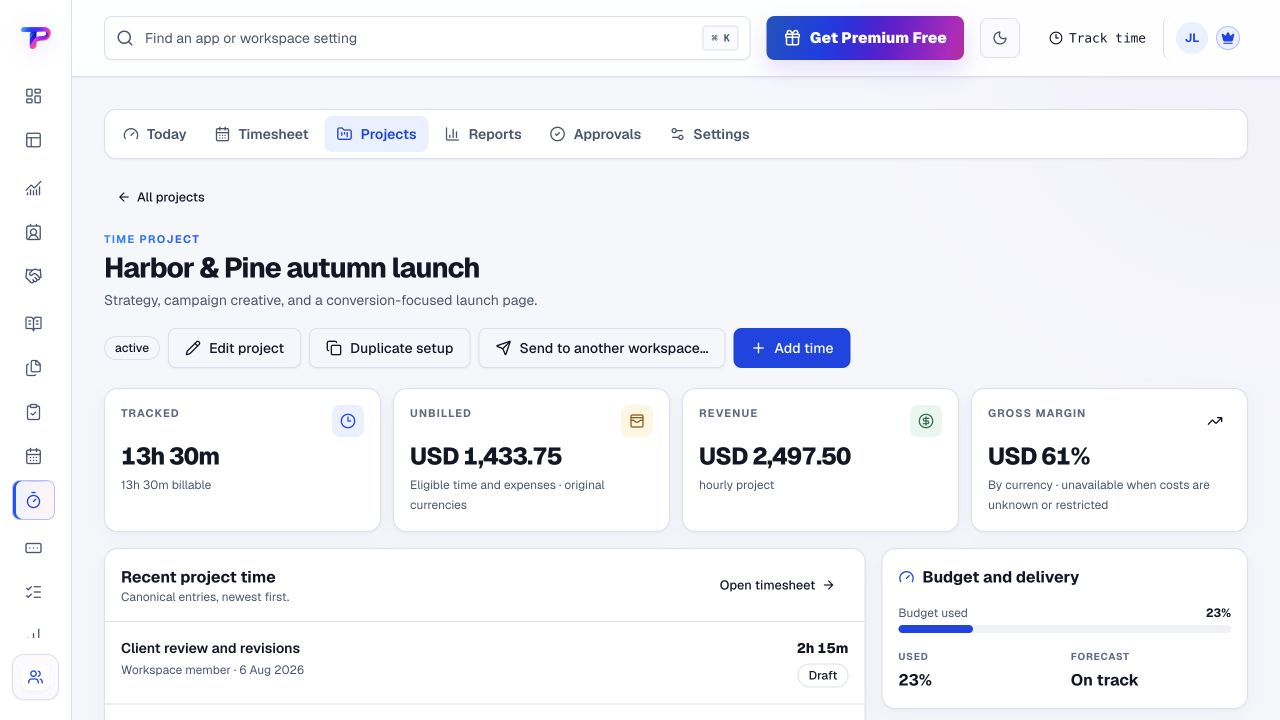
Task: Select the stopwatch time tracking sidebar icon
Action: [33, 500]
